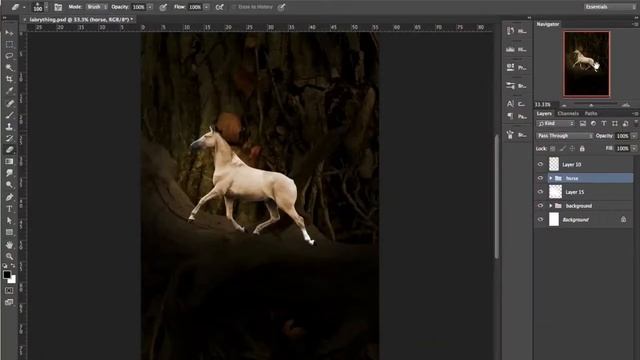The image size is (640, 360).
Task: Open the Flow slider dropdown
Action: pyautogui.click(x=207, y=7)
